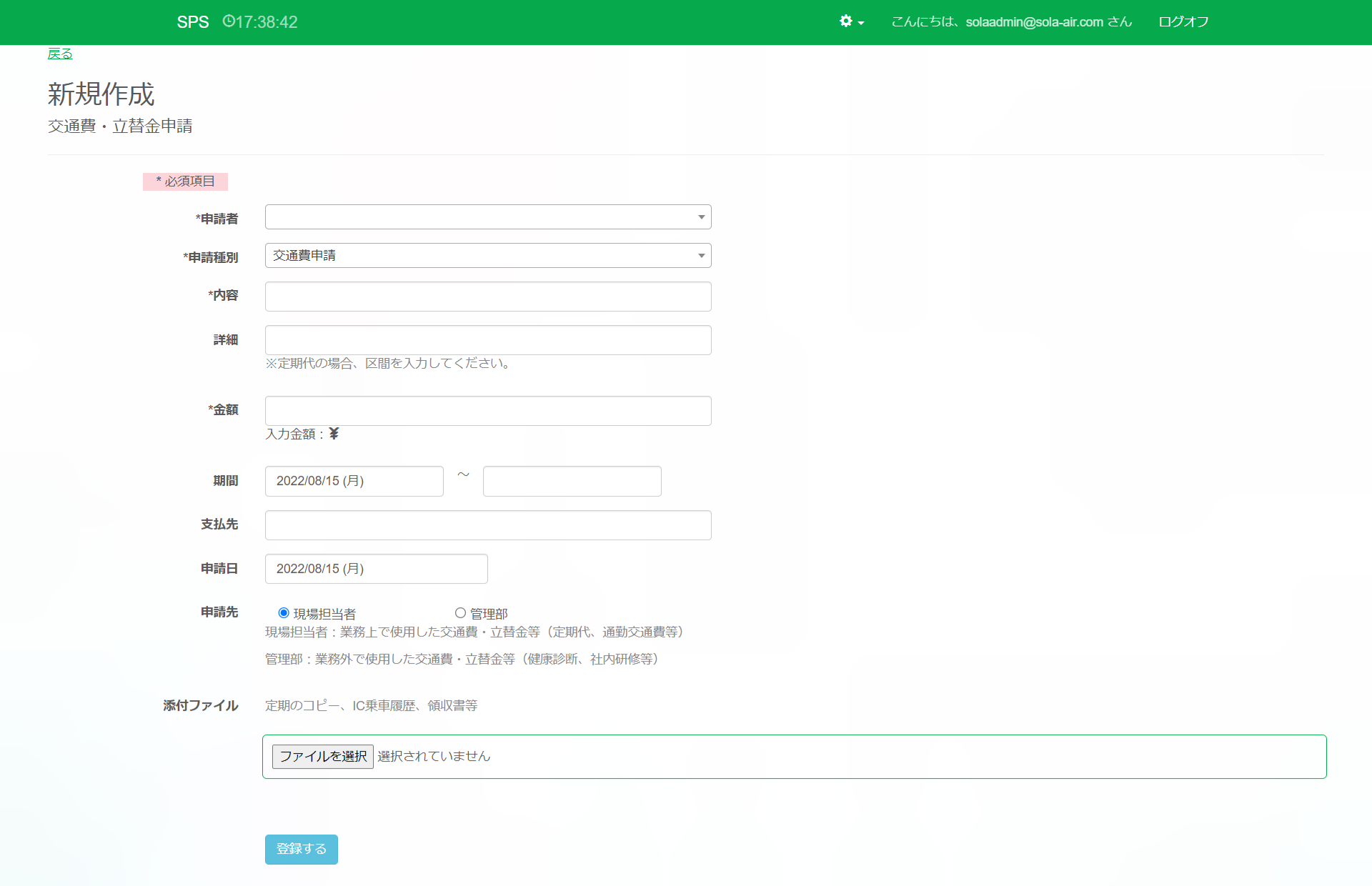Click the 戻る back link
The height and width of the screenshot is (886, 1372).
[60, 54]
